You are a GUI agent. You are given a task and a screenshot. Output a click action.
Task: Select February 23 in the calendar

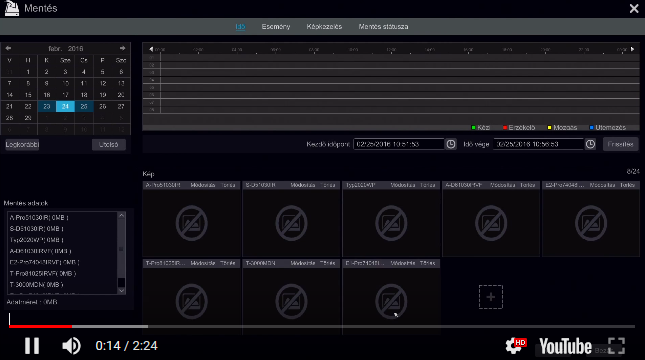pos(46,106)
